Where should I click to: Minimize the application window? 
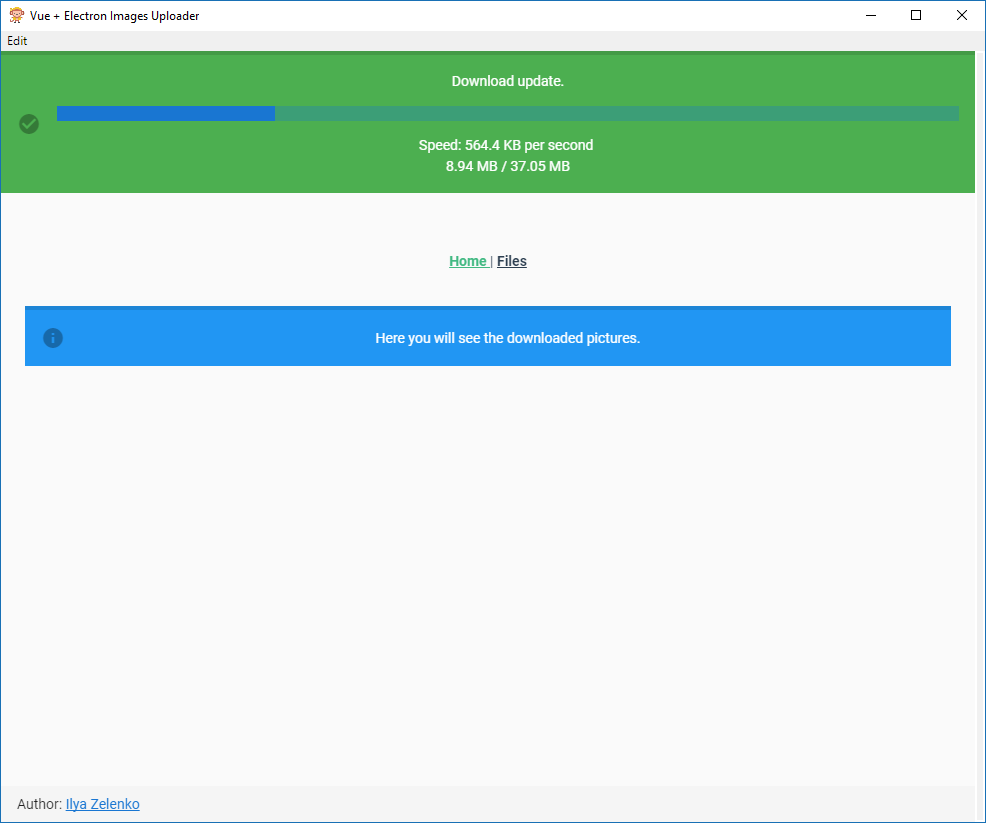tap(871, 16)
